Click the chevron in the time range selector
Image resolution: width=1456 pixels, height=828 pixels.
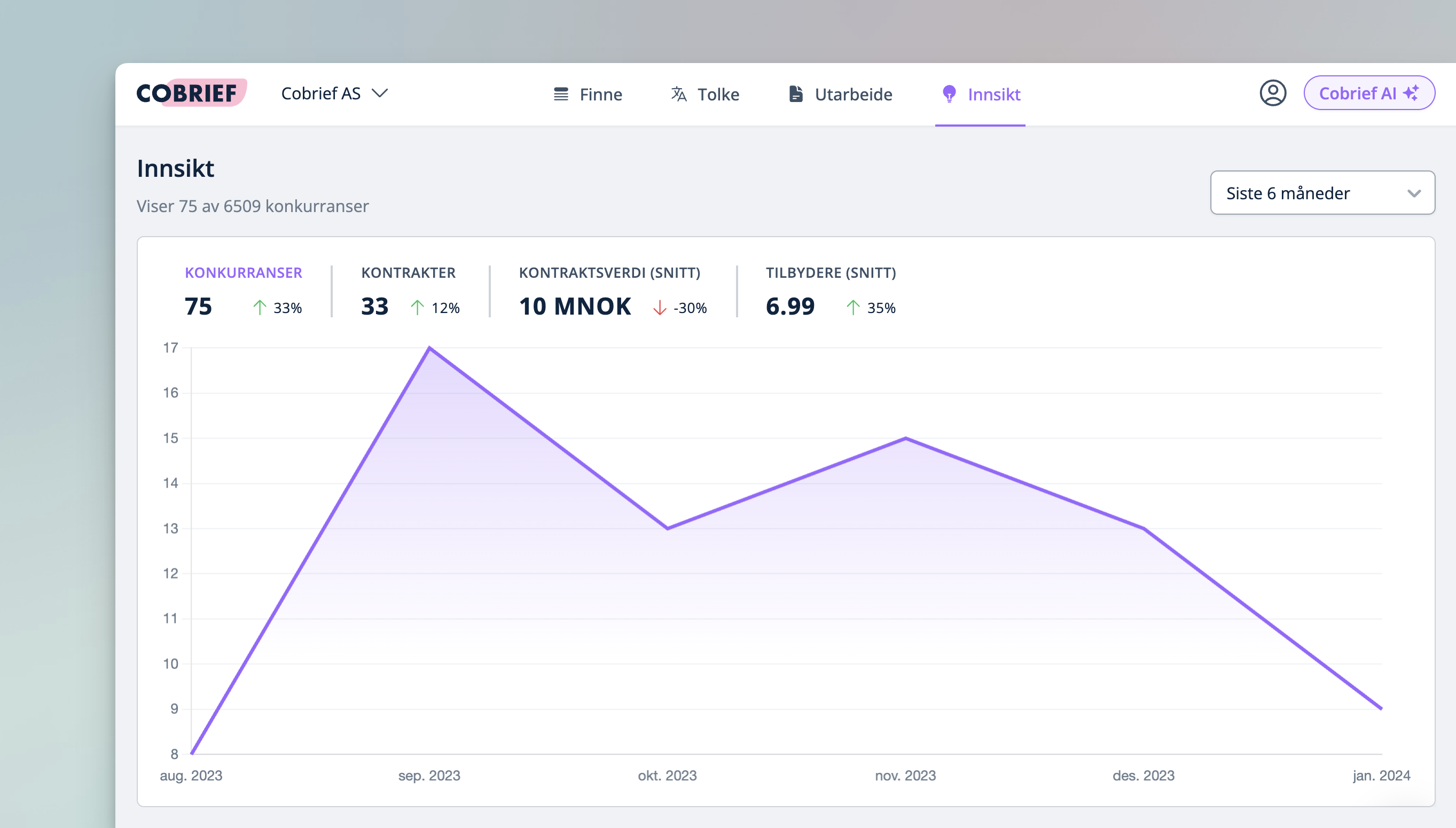pyautogui.click(x=1414, y=193)
